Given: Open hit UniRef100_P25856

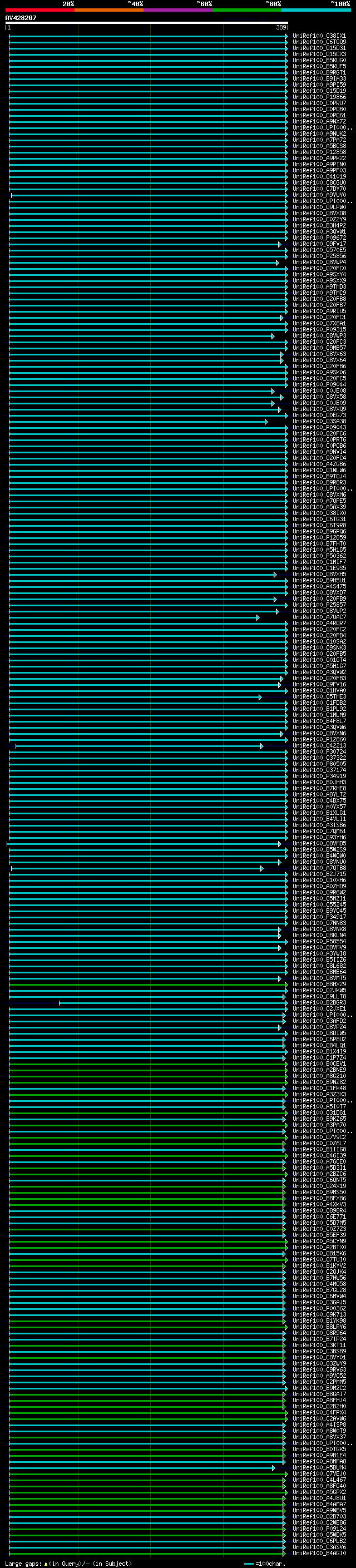Looking at the screenshot, I should [319, 256].
